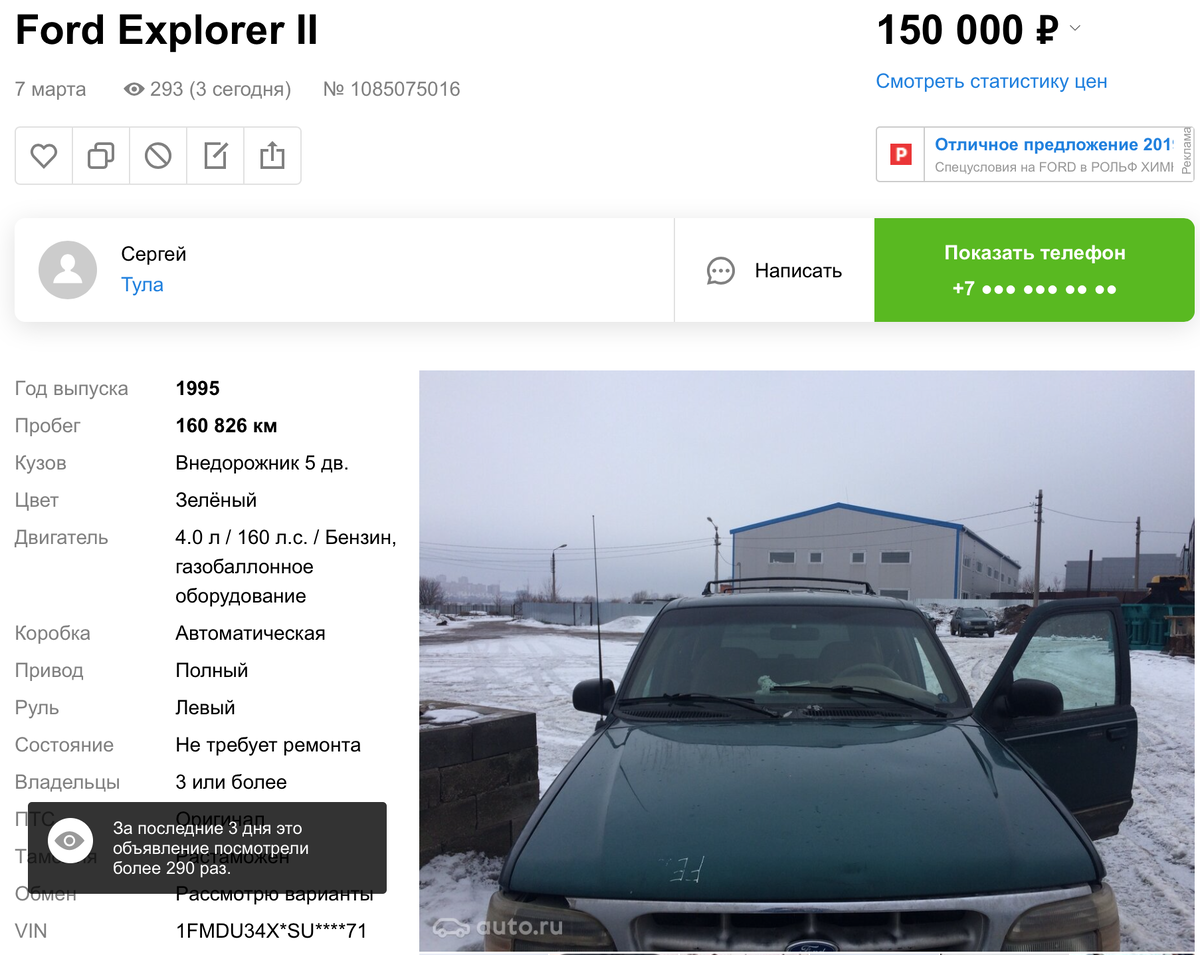Expand the price dropdown arrow near 150 000 ₽
1200x955 pixels.
coord(1075,29)
